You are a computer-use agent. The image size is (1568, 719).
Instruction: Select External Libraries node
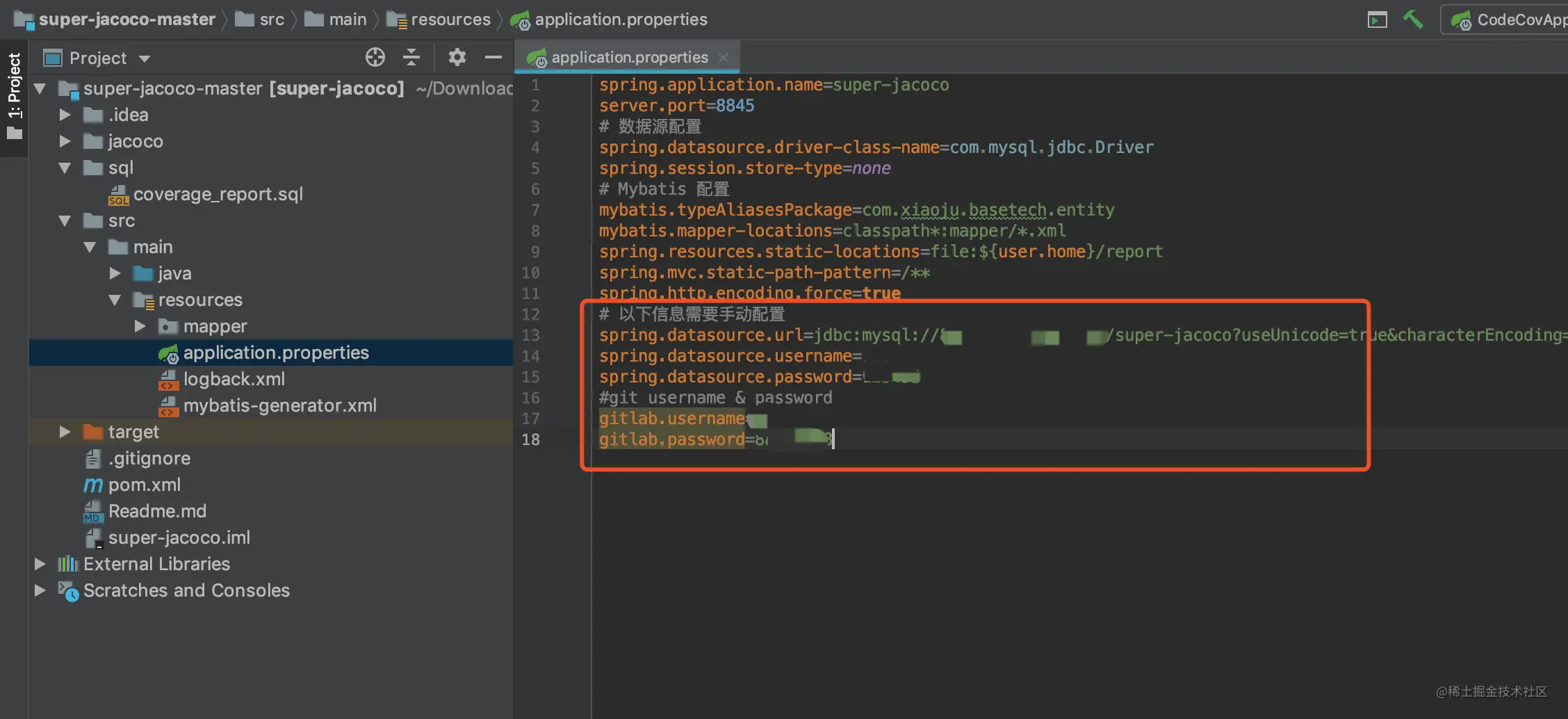[x=143, y=564]
